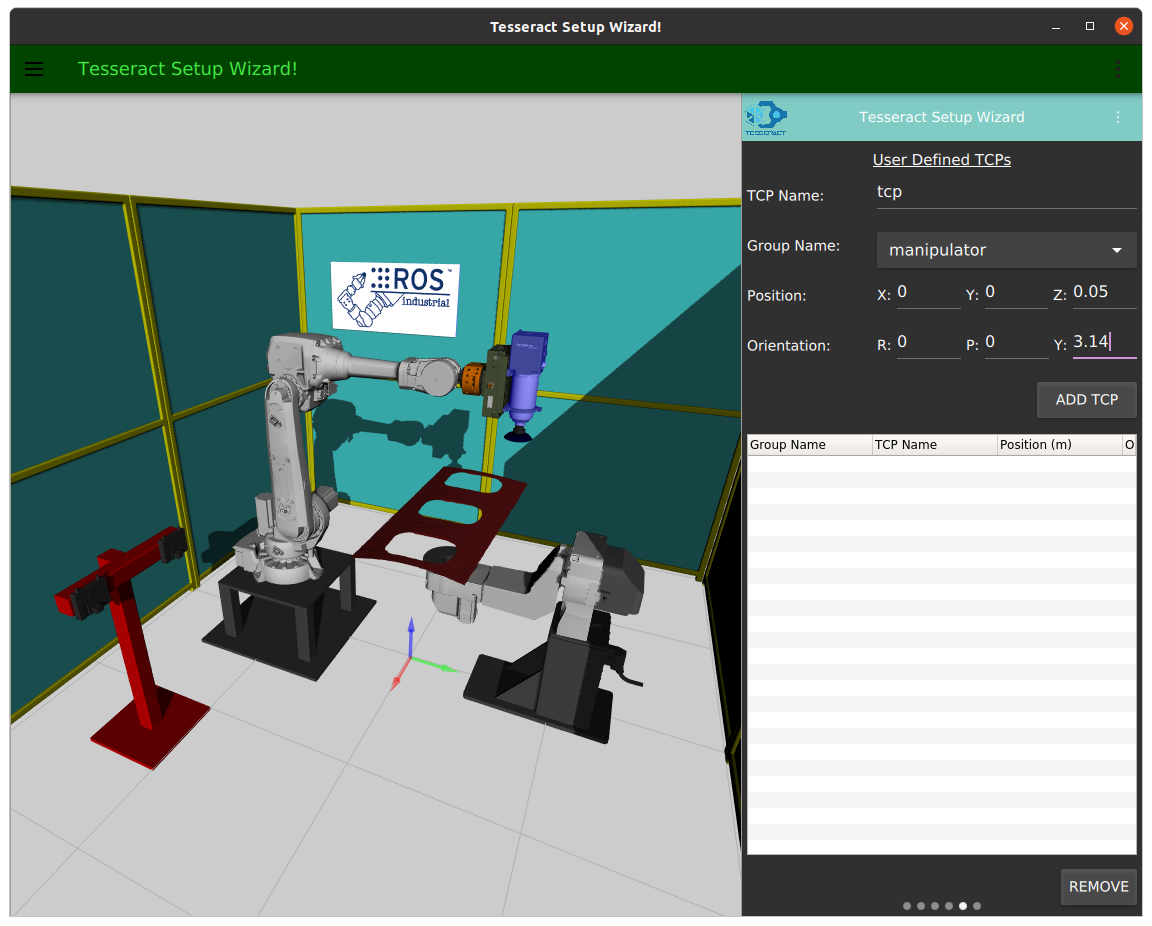Maximize the Tesseract Setup Wizard window
1152x926 pixels.
pyautogui.click(x=1090, y=26)
